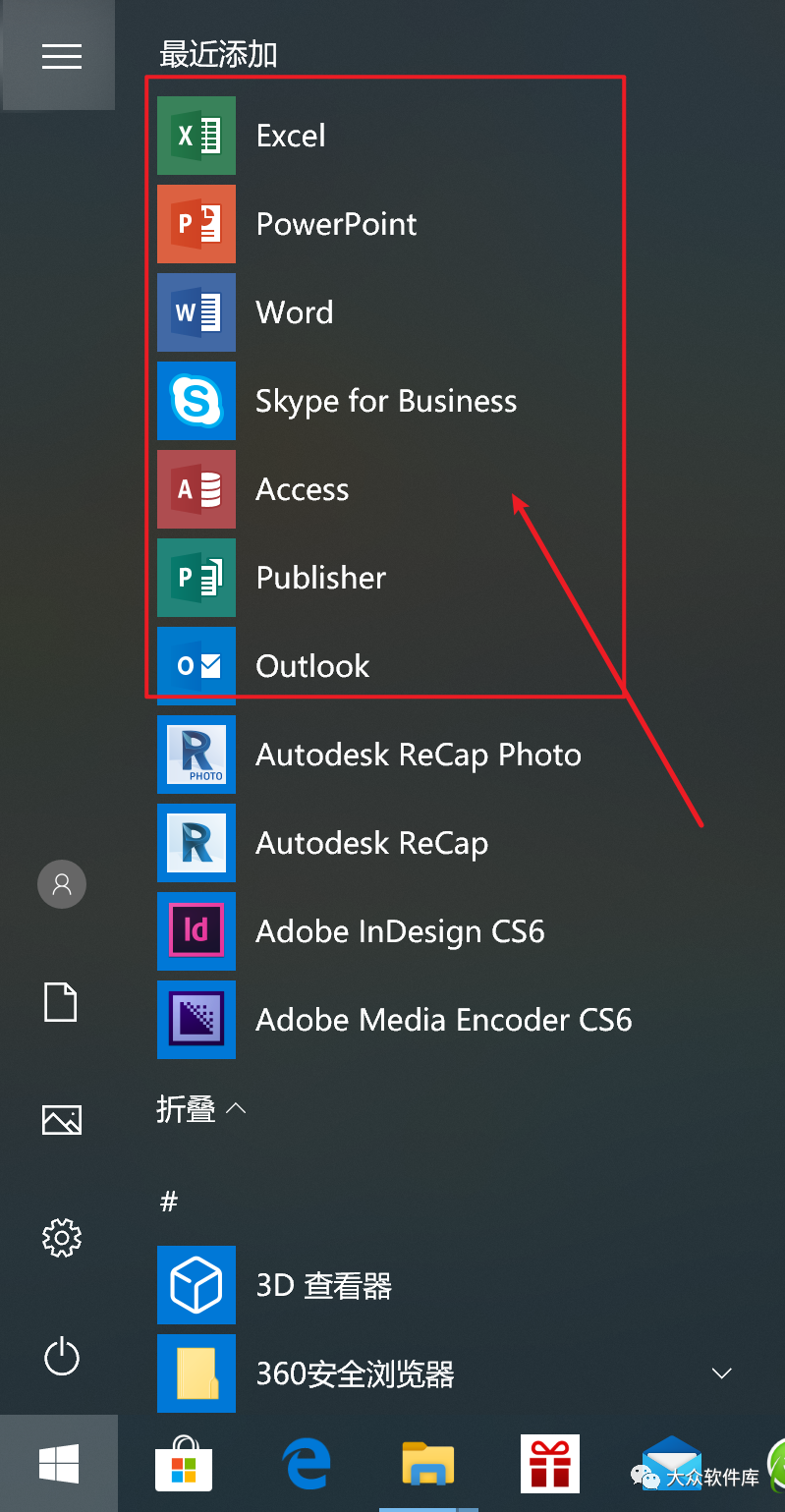The image size is (785, 1512).
Task: Open Microsoft Store from taskbar
Action: [184, 1464]
